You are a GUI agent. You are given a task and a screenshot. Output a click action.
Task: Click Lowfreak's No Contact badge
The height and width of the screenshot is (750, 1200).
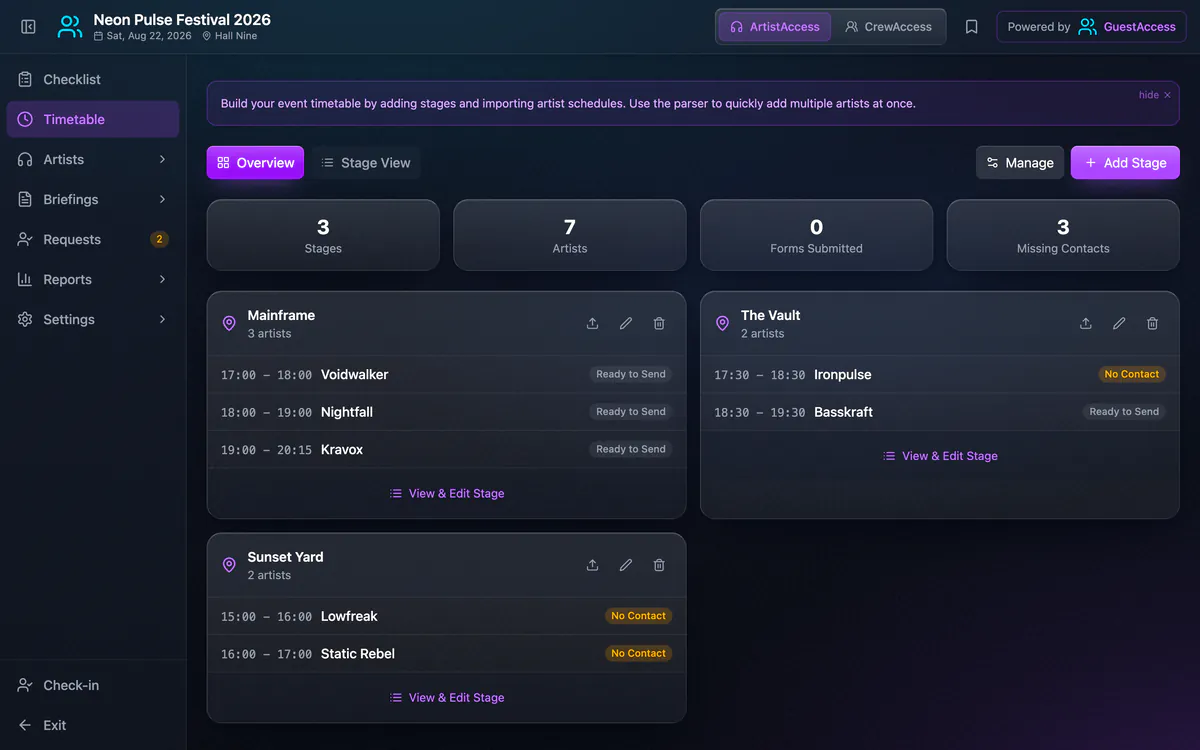pyautogui.click(x=638, y=616)
